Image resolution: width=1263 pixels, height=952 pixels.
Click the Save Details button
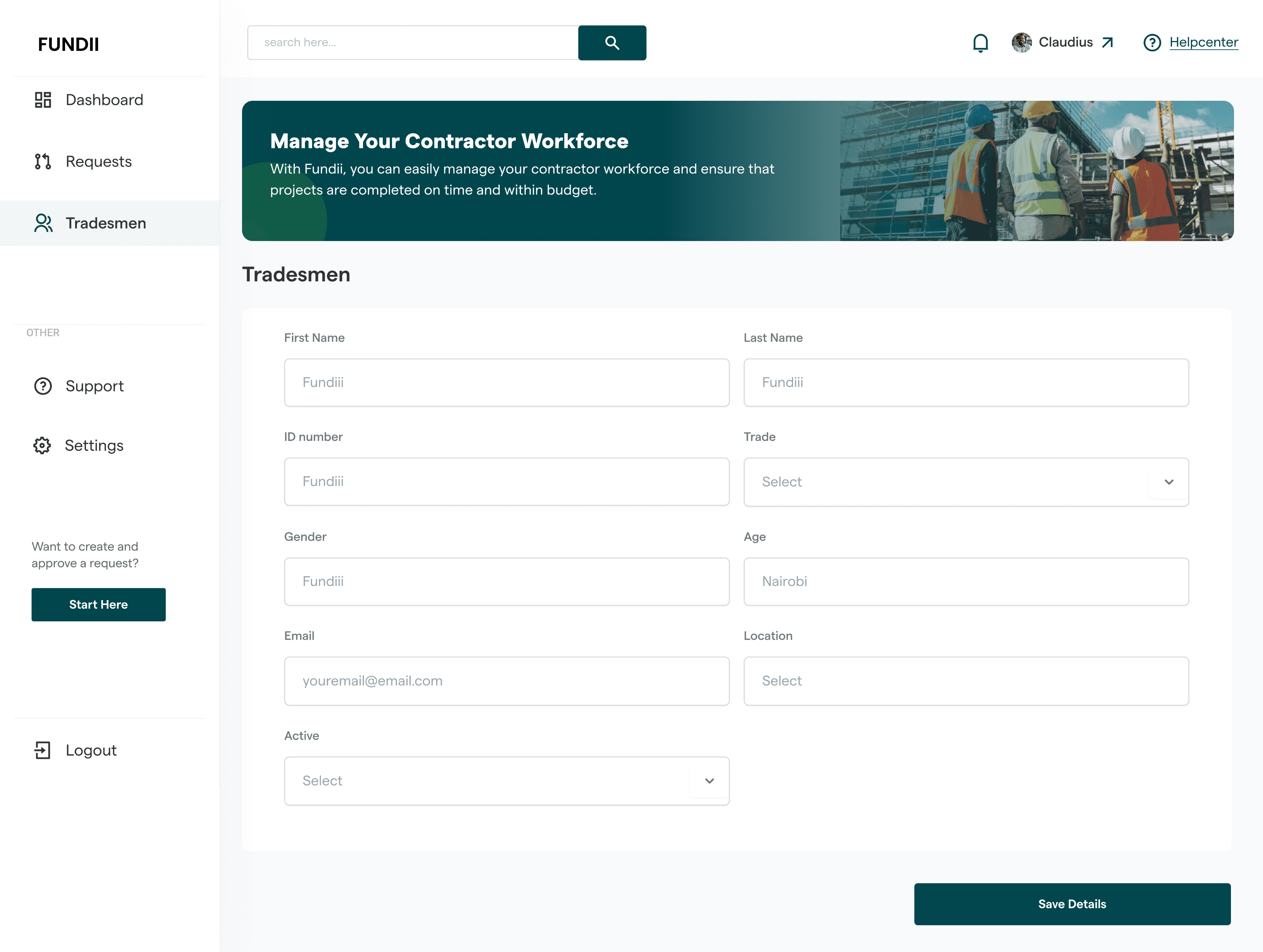(1072, 904)
